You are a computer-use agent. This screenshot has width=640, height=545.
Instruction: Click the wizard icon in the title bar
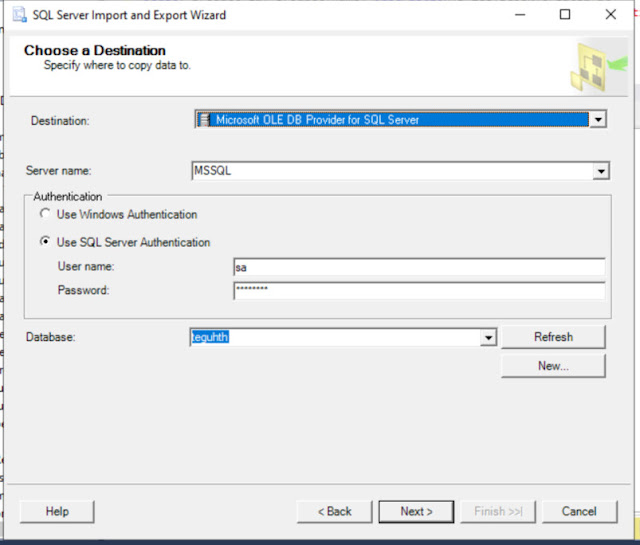[19, 15]
